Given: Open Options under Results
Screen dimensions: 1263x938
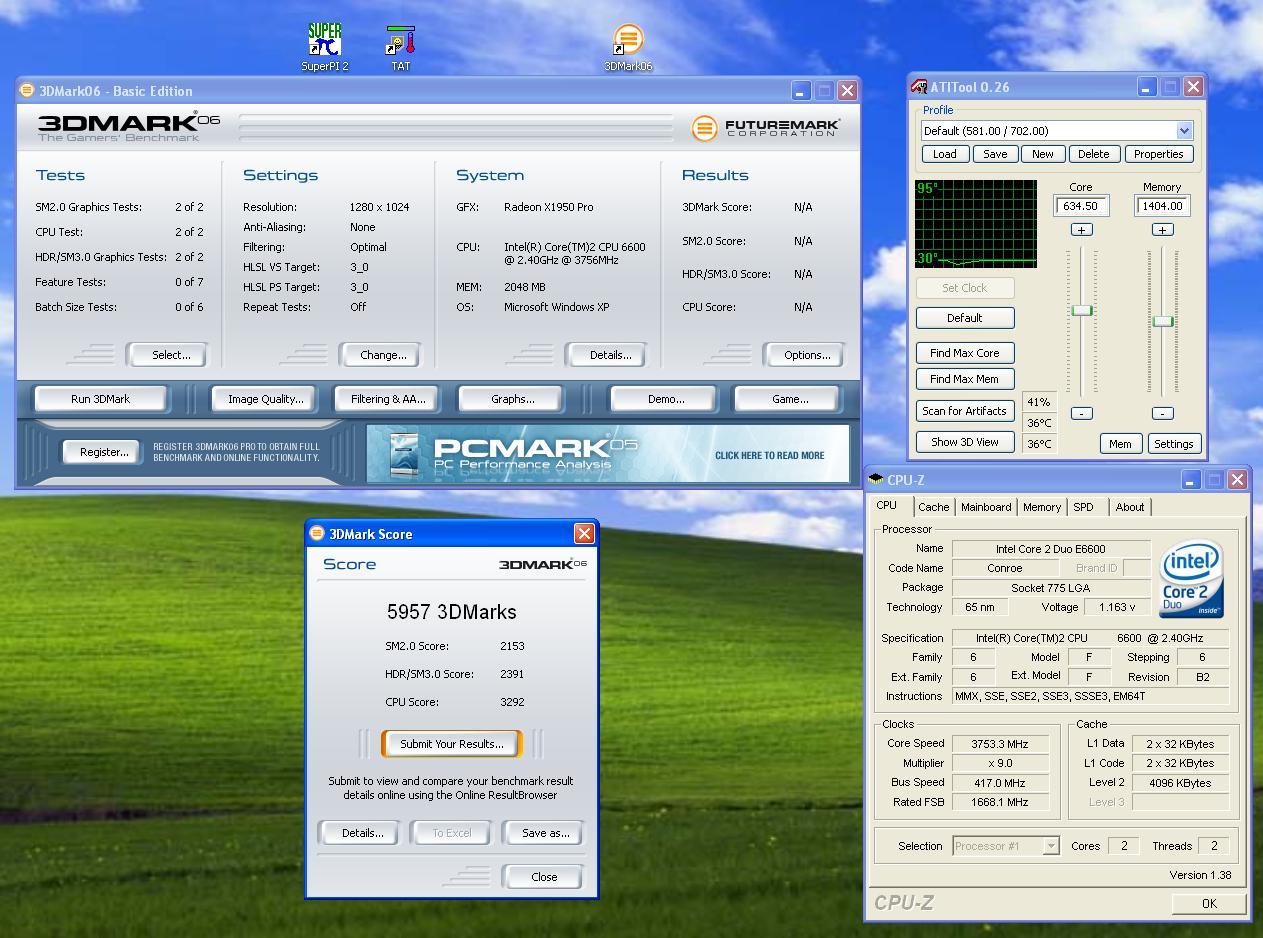Looking at the screenshot, I should (807, 355).
